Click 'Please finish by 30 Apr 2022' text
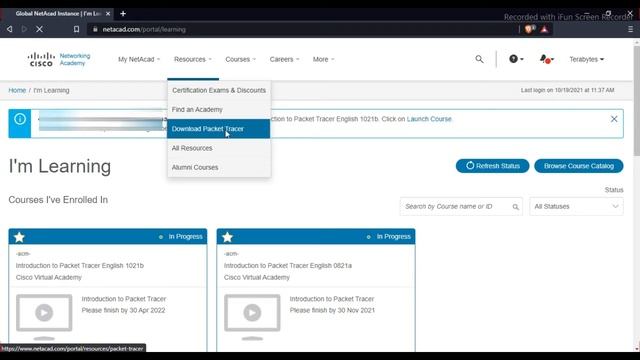 [123, 310]
